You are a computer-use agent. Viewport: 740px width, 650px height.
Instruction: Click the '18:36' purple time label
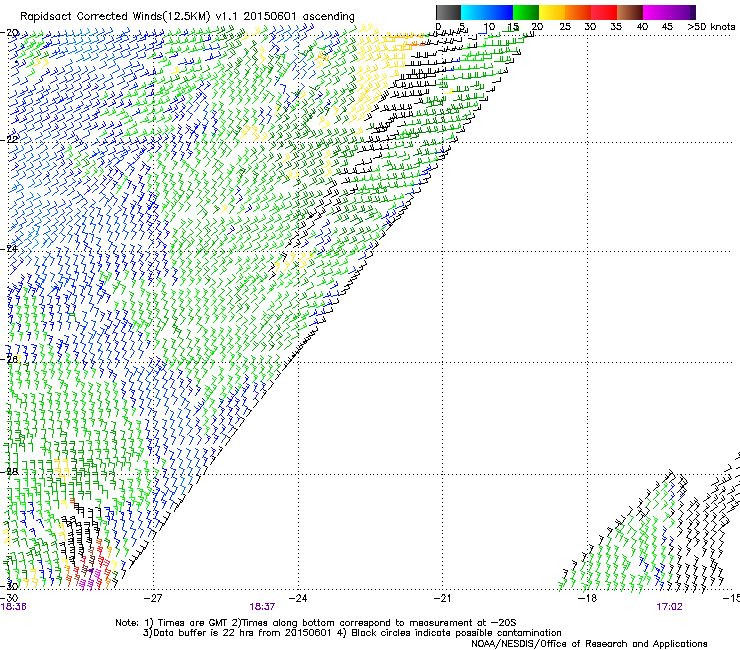point(13,607)
